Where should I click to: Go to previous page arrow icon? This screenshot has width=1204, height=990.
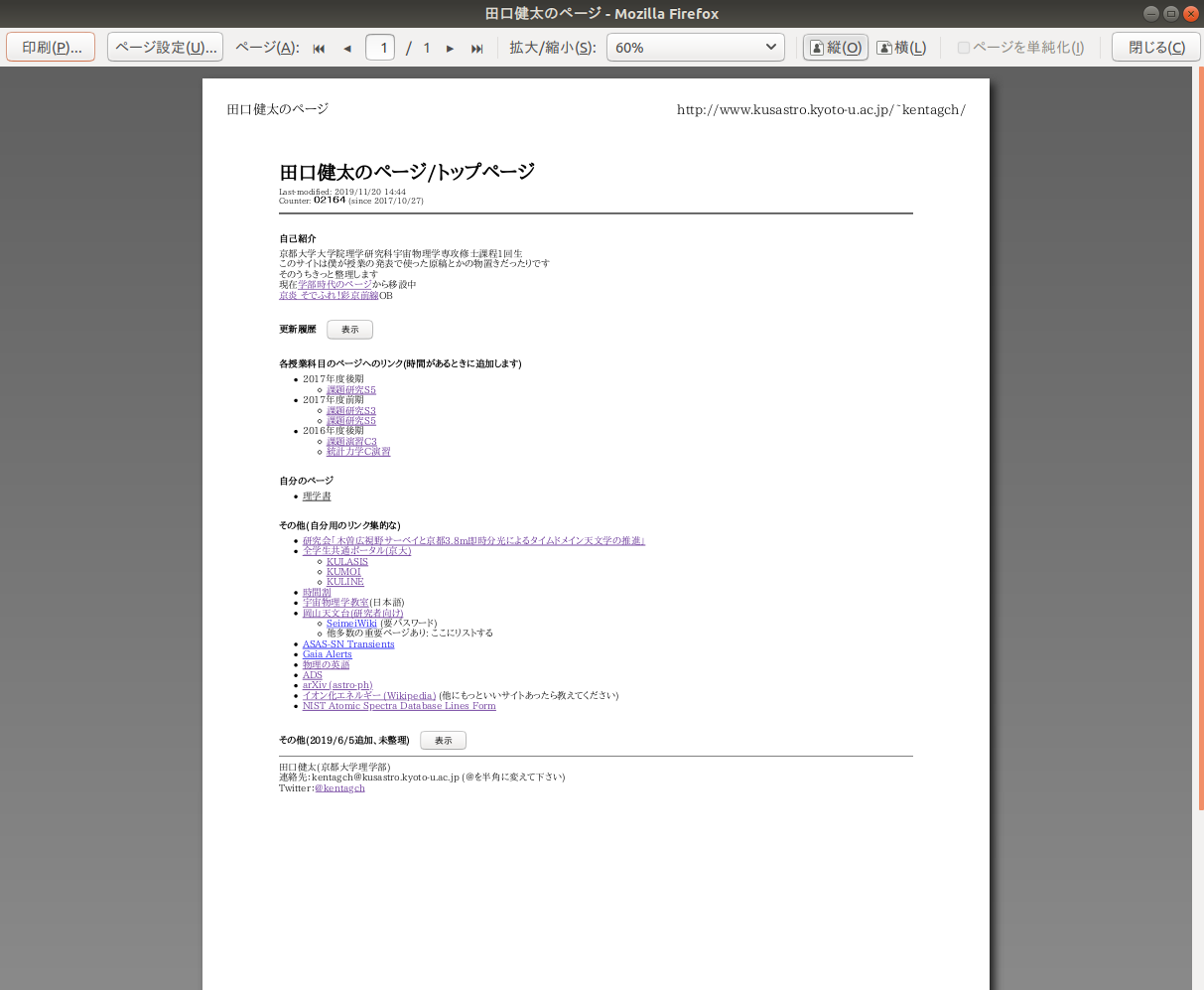(x=347, y=48)
